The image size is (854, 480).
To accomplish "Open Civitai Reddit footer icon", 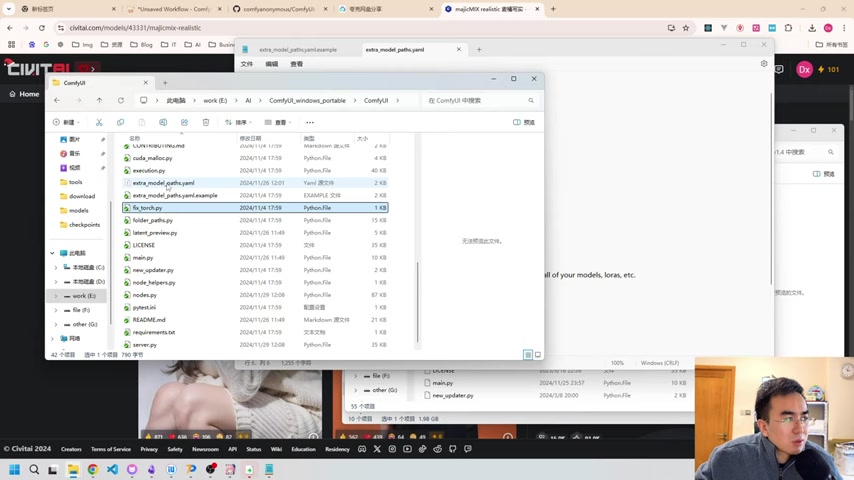I will [437, 449].
